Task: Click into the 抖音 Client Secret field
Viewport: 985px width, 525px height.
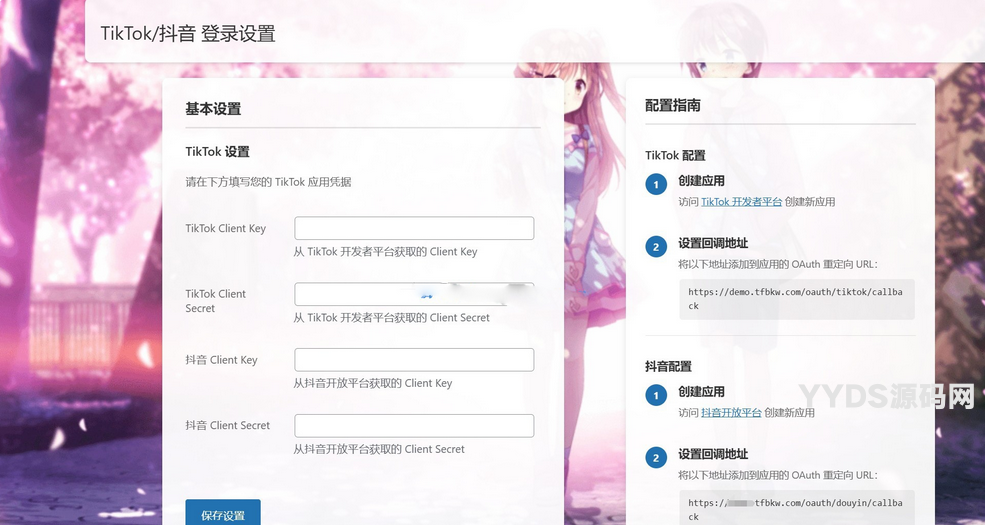Action: click(x=413, y=426)
